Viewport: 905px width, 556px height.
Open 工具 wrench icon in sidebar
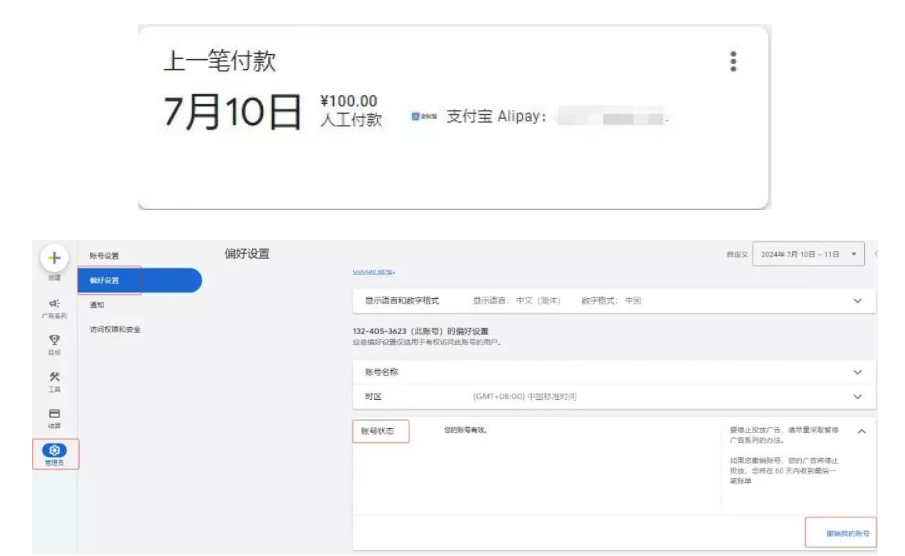pyautogui.click(x=54, y=376)
